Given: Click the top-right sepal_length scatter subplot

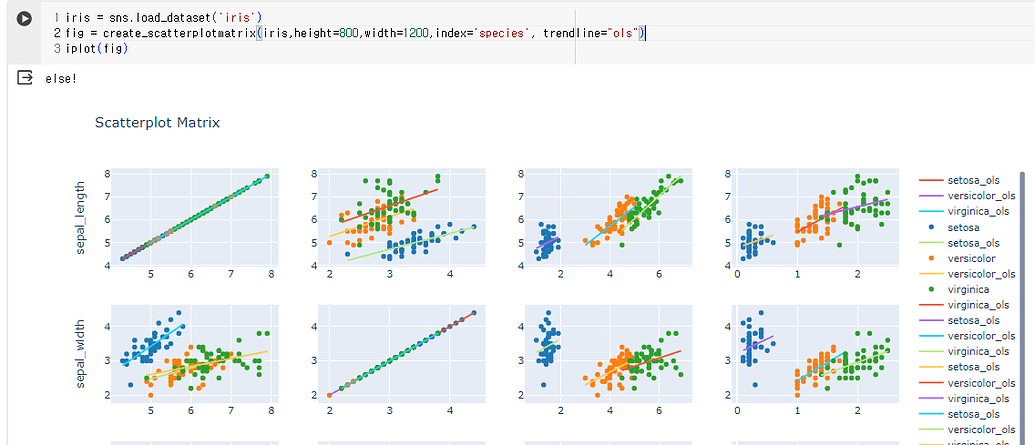Looking at the screenshot, I should (816, 218).
